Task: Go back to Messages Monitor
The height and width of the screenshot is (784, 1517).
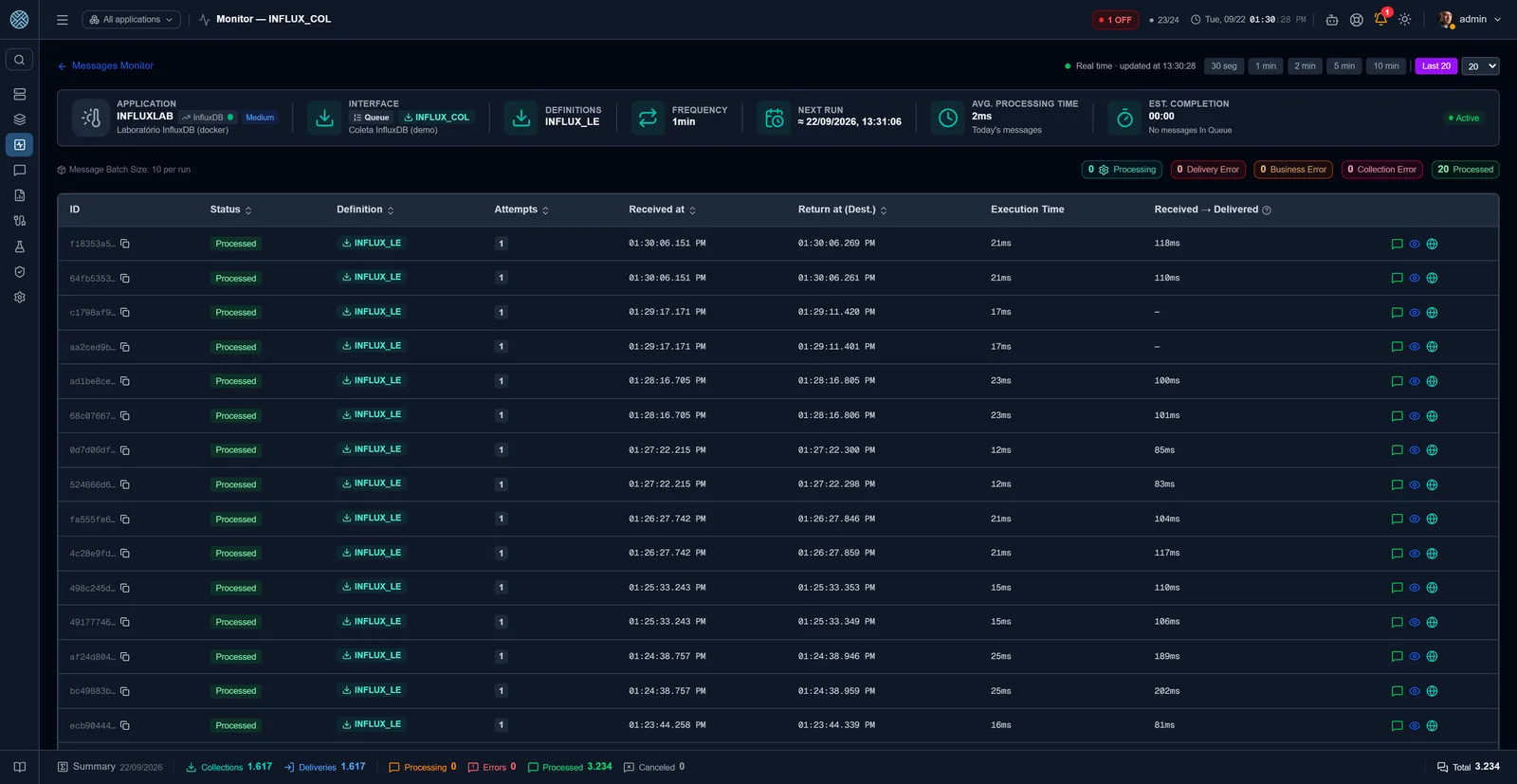Action: [105, 66]
